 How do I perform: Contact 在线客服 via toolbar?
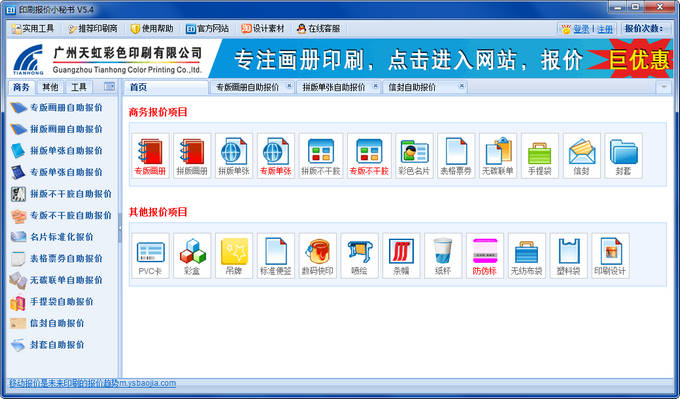point(319,29)
